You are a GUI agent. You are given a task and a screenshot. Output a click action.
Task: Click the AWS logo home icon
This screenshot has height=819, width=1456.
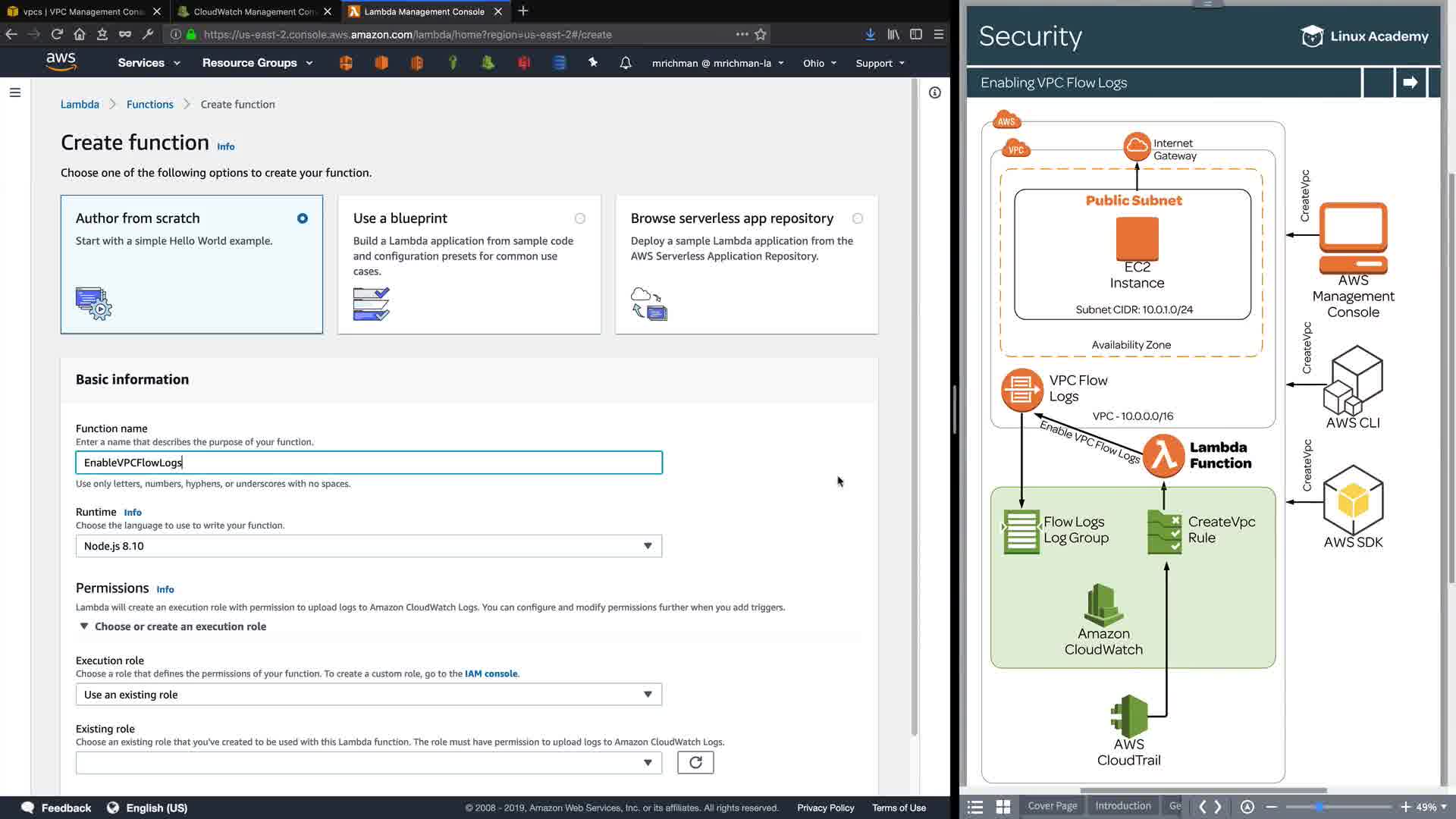click(x=61, y=61)
